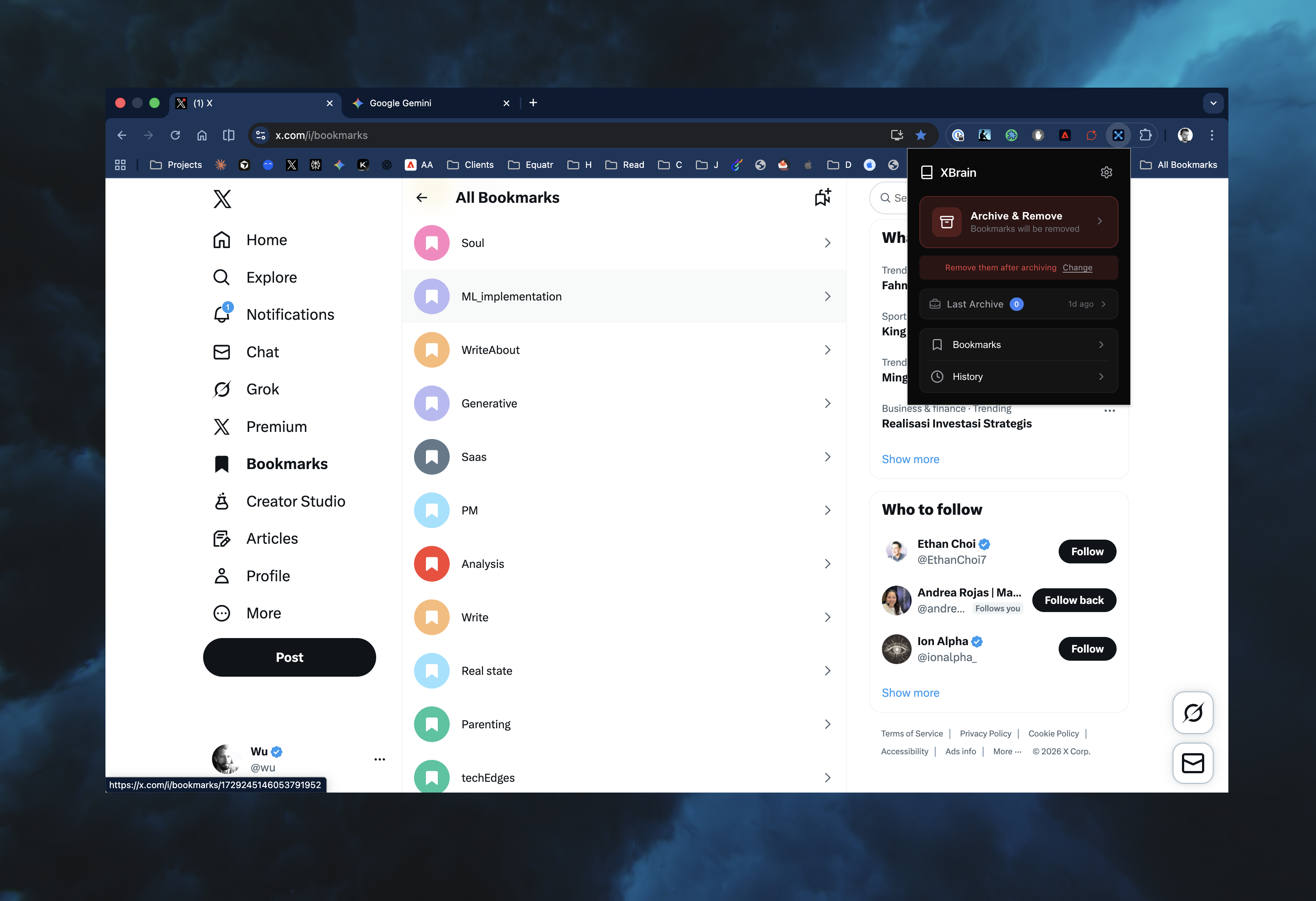The image size is (1316, 901).
Task: Click the X logo above the sidebar menu
Action: [x=222, y=199]
